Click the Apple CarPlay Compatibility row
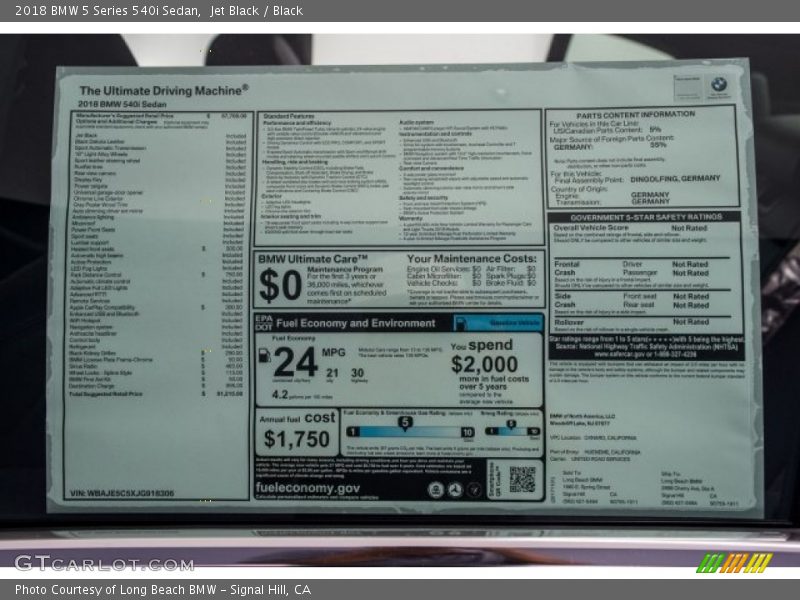The image size is (800, 600). (156, 307)
